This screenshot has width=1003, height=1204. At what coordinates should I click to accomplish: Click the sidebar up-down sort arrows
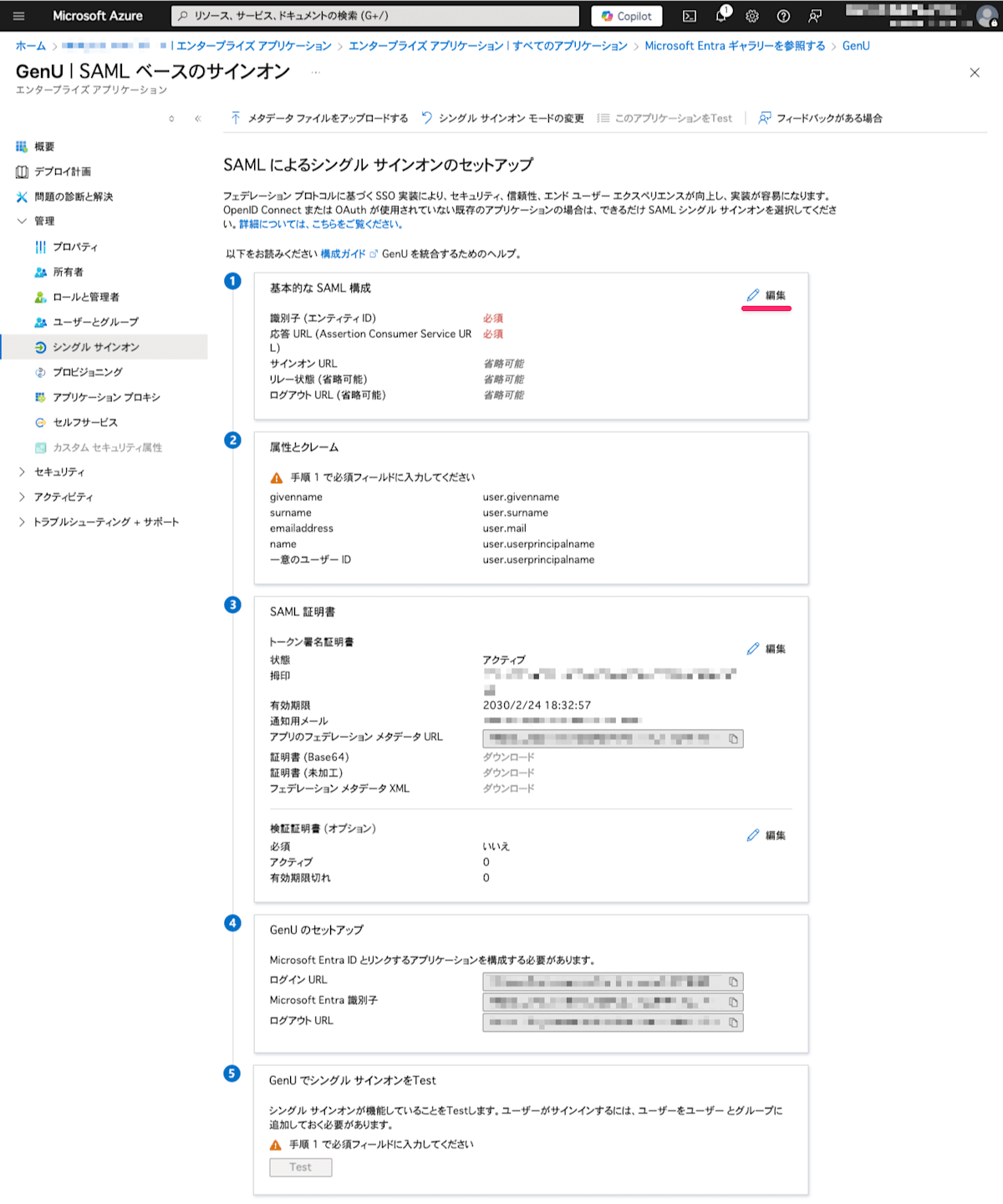pyautogui.click(x=171, y=119)
